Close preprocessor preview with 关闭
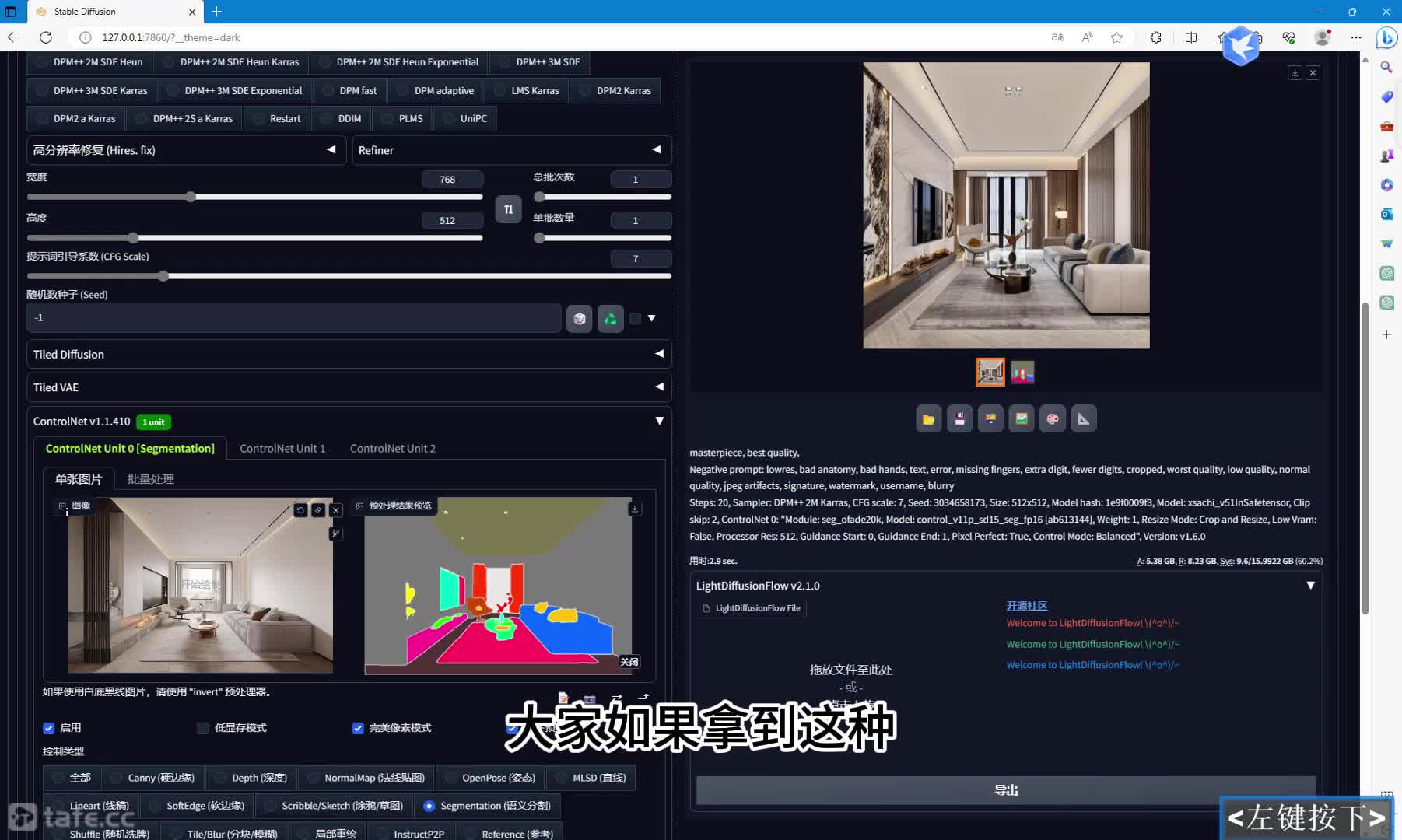This screenshot has height=840, width=1402. coord(629,662)
